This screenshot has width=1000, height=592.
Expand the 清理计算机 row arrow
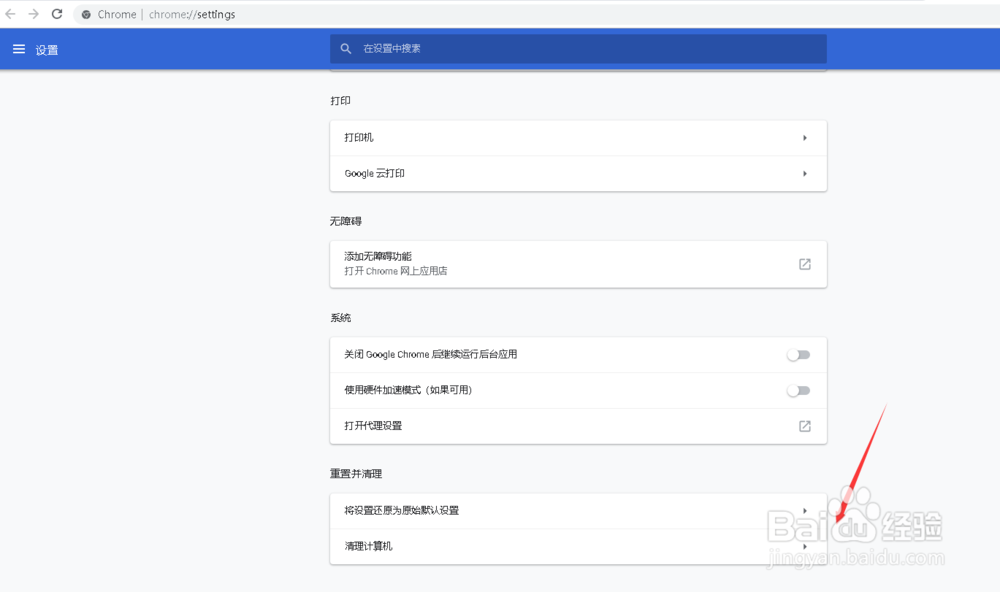coord(805,546)
